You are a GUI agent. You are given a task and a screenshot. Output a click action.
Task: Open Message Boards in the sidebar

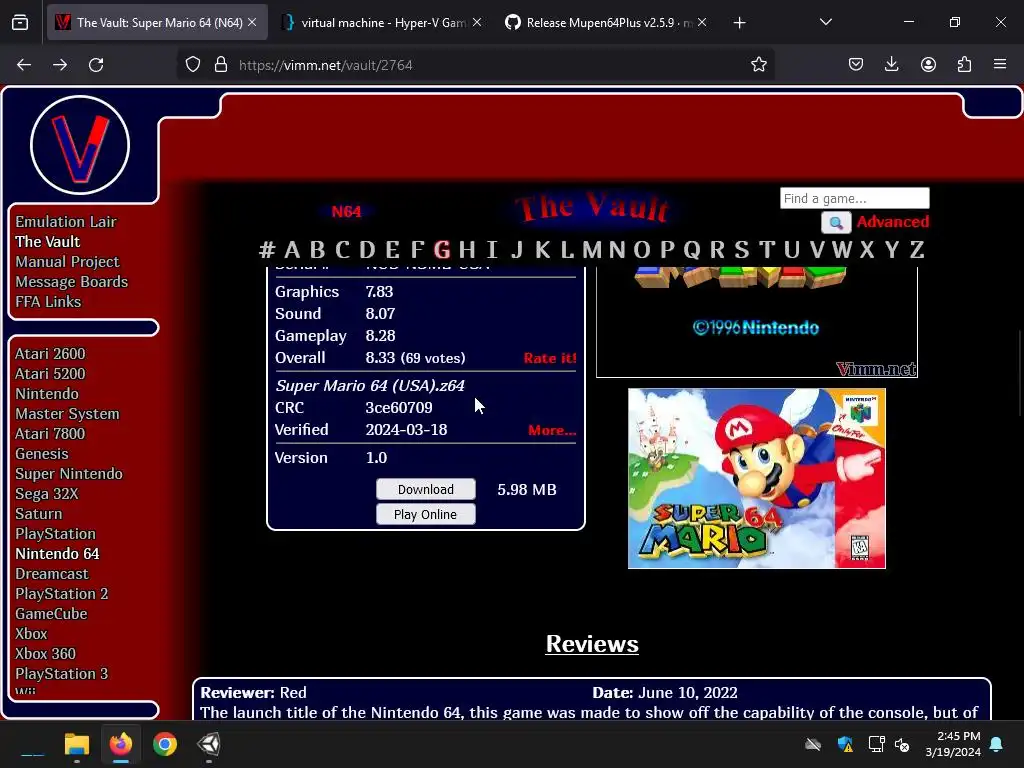pos(72,282)
